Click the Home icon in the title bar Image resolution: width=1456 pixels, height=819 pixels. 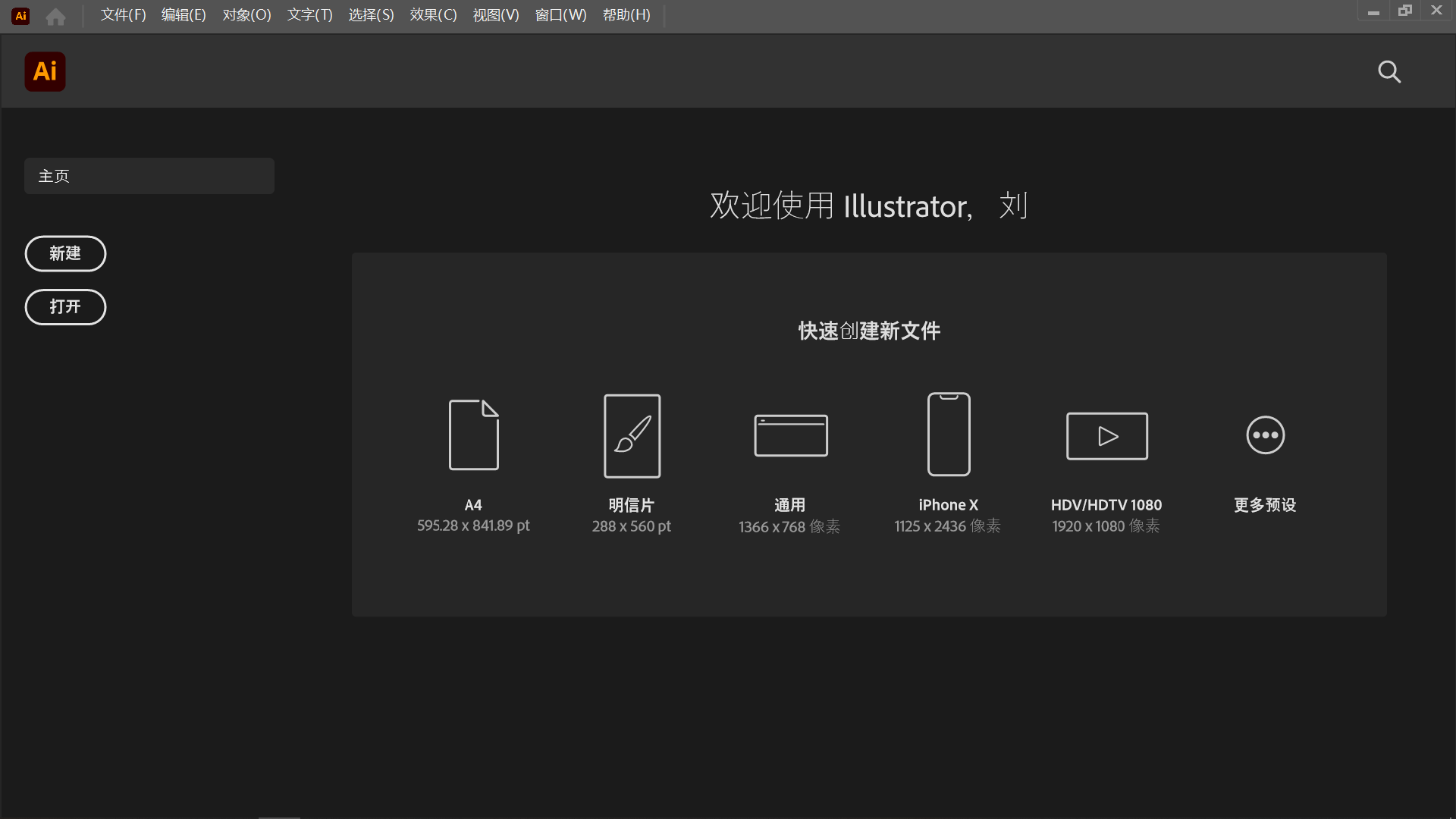point(55,16)
